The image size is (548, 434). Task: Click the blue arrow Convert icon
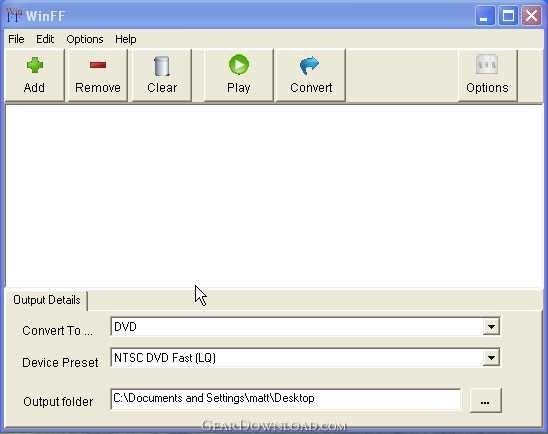310,66
